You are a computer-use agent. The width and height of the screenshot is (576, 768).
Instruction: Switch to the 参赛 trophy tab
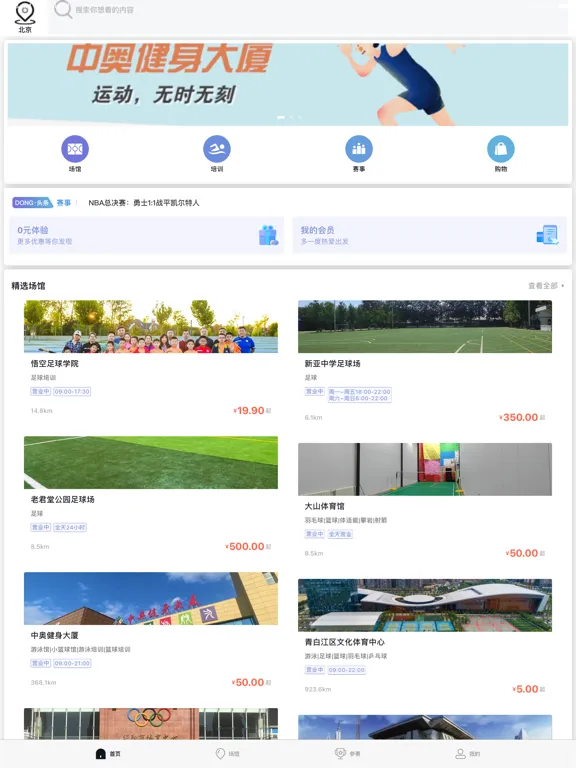point(347,754)
